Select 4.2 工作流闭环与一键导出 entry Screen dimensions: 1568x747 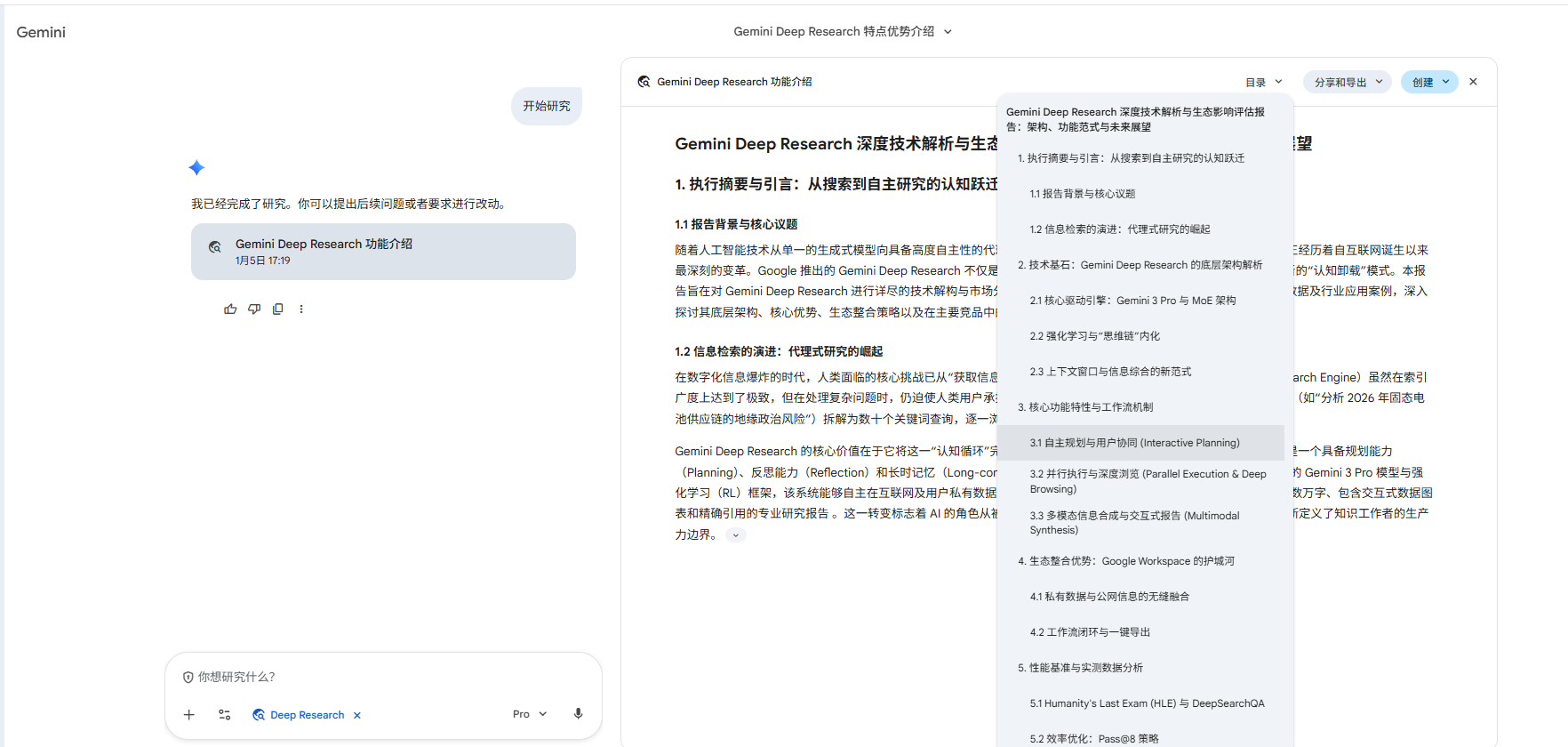(x=1140, y=632)
